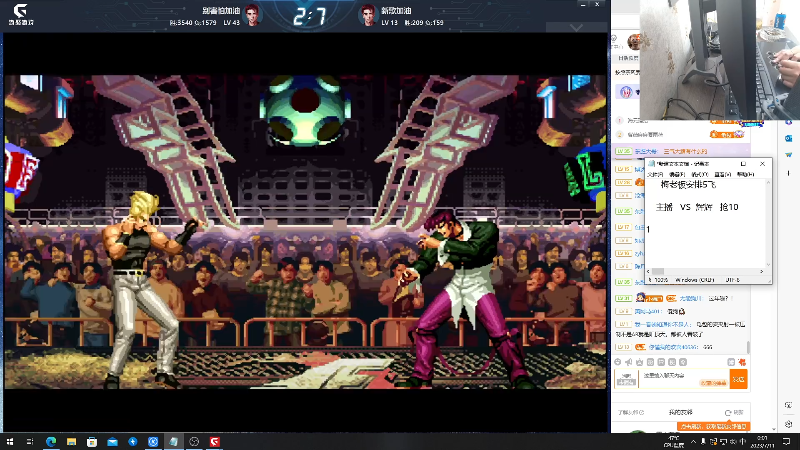
Task: Click the right player's avatar in the score bar
Action: click(367, 15)
